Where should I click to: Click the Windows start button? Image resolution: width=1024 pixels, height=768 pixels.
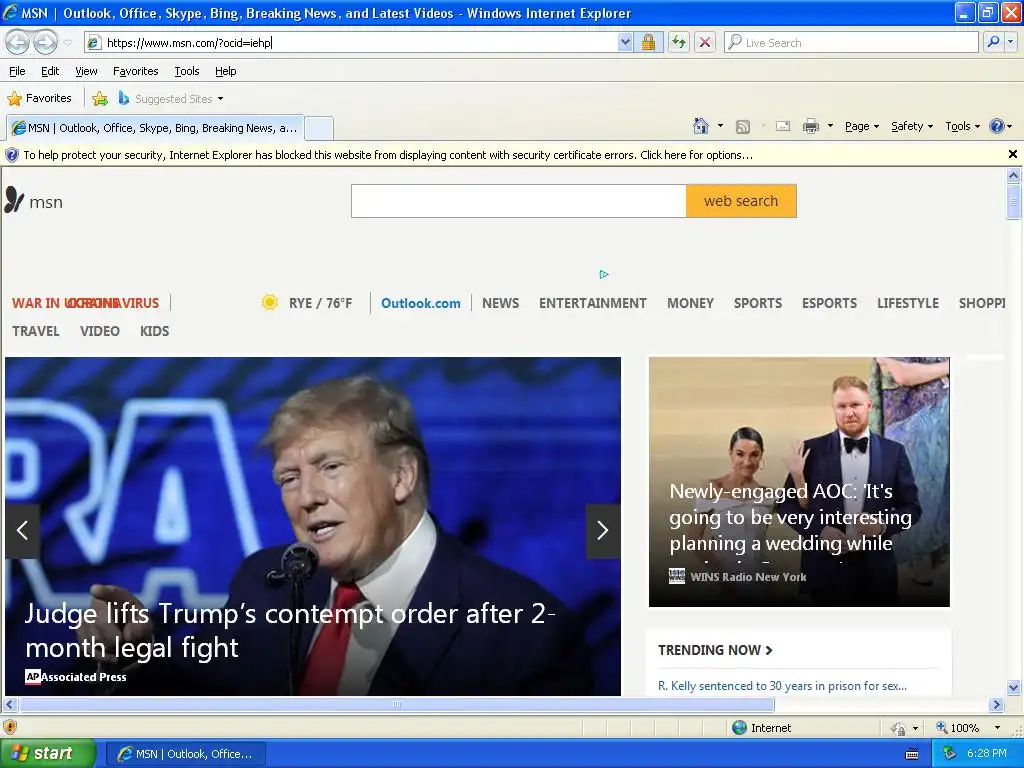click(x=48, y=754)
